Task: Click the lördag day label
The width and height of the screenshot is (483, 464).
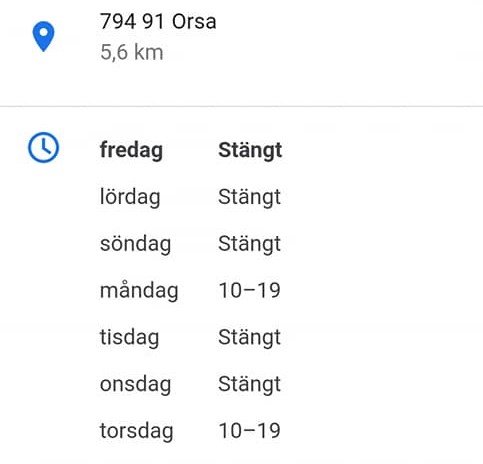Action: 130,197
